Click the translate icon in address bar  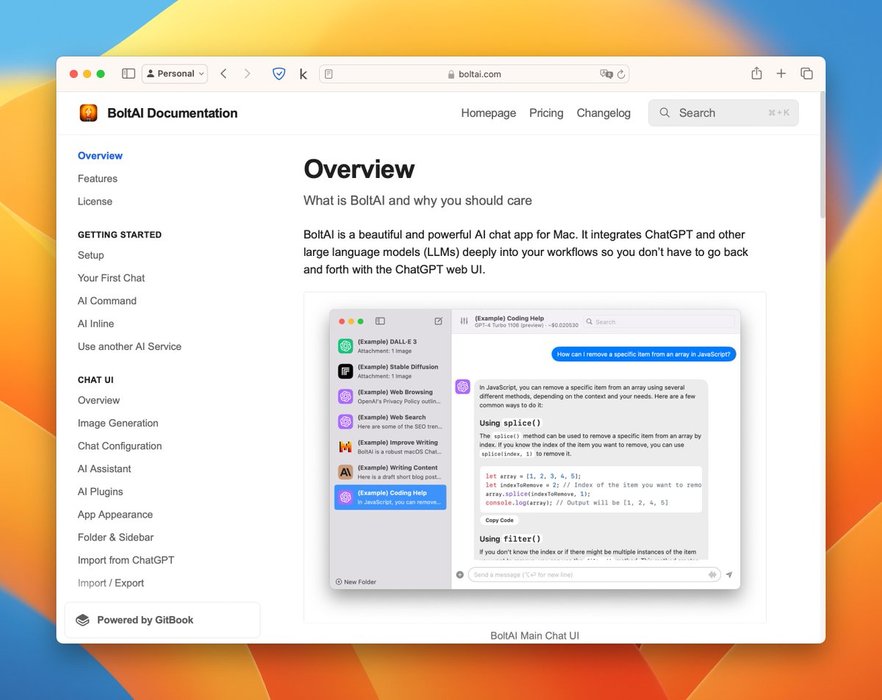606,74
